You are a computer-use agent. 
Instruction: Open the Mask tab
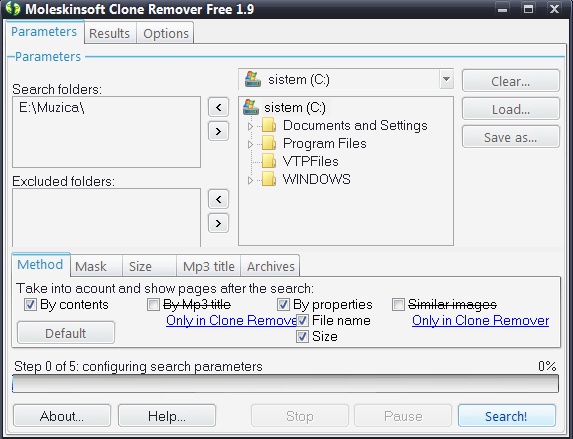[95, 266]
